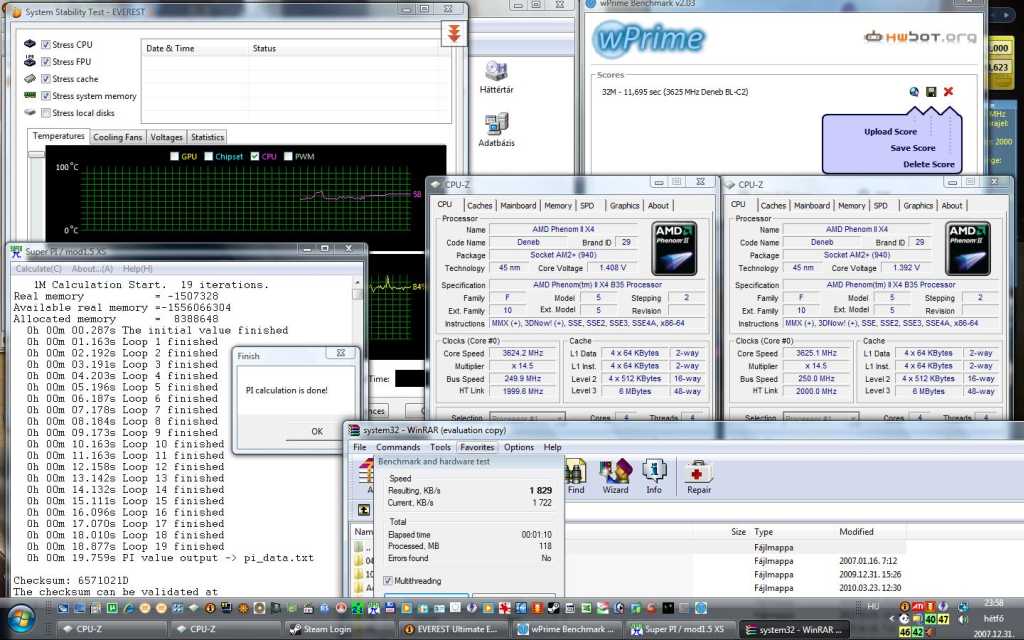Open About...(A) menu in Super PI
The height and width of the screenshot is (640, 1024).
(92, 268)
